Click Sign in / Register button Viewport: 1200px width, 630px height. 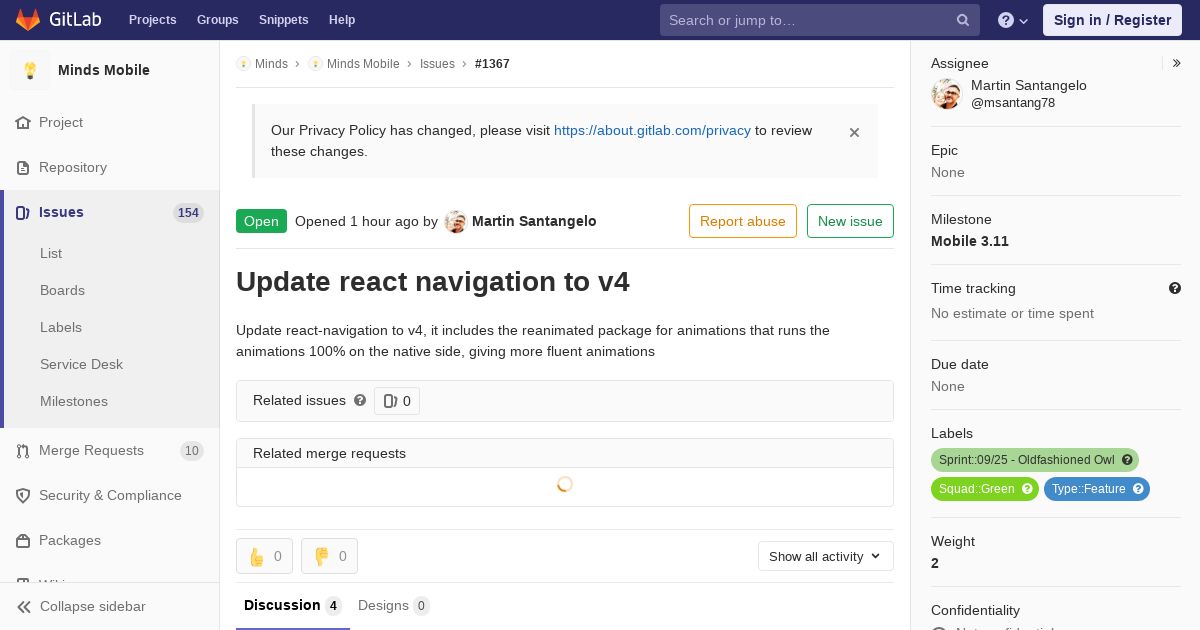coord(1112,20)
